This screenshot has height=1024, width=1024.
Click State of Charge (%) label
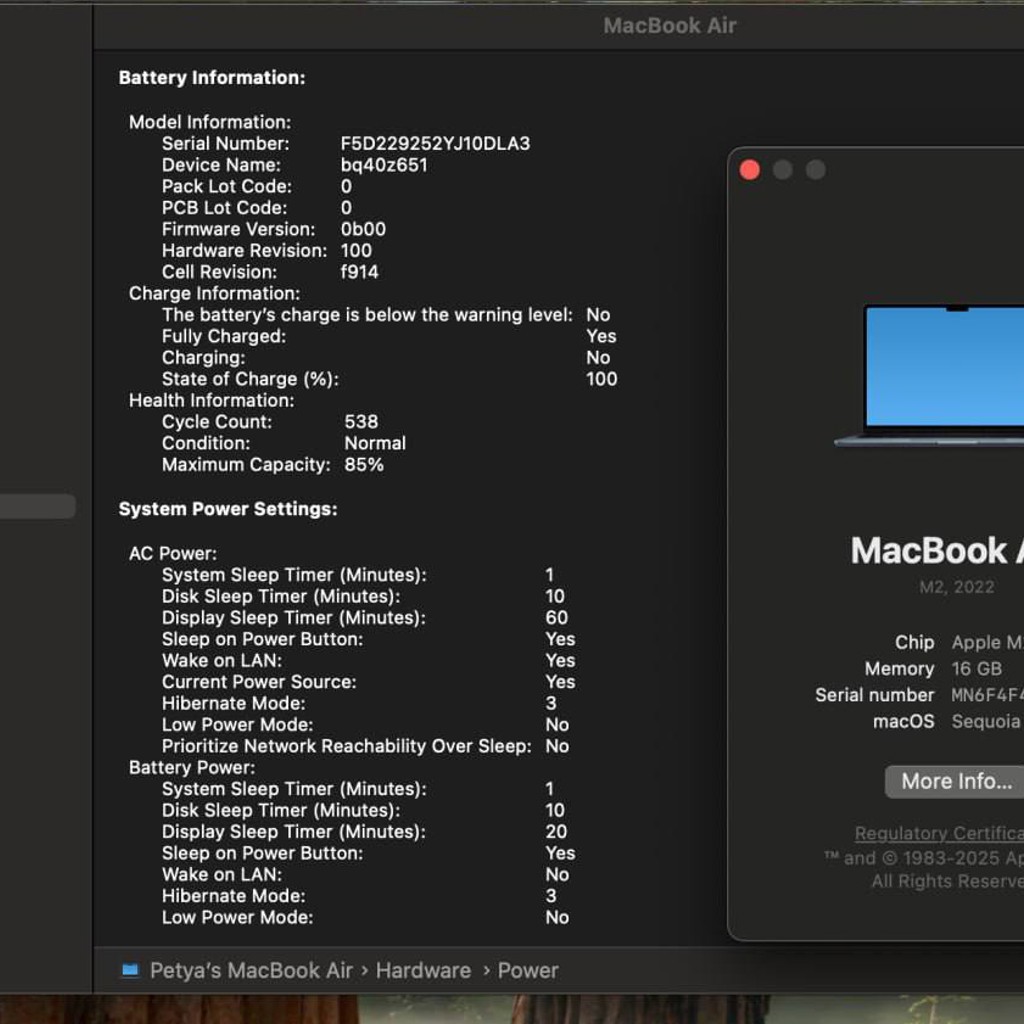(x=250, y=379)
